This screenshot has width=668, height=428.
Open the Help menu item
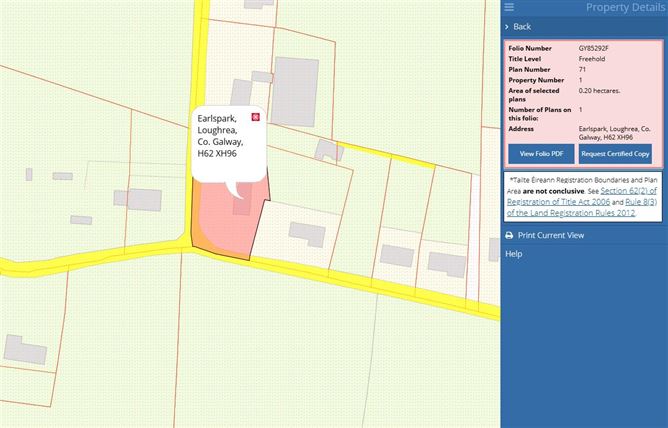513,254
